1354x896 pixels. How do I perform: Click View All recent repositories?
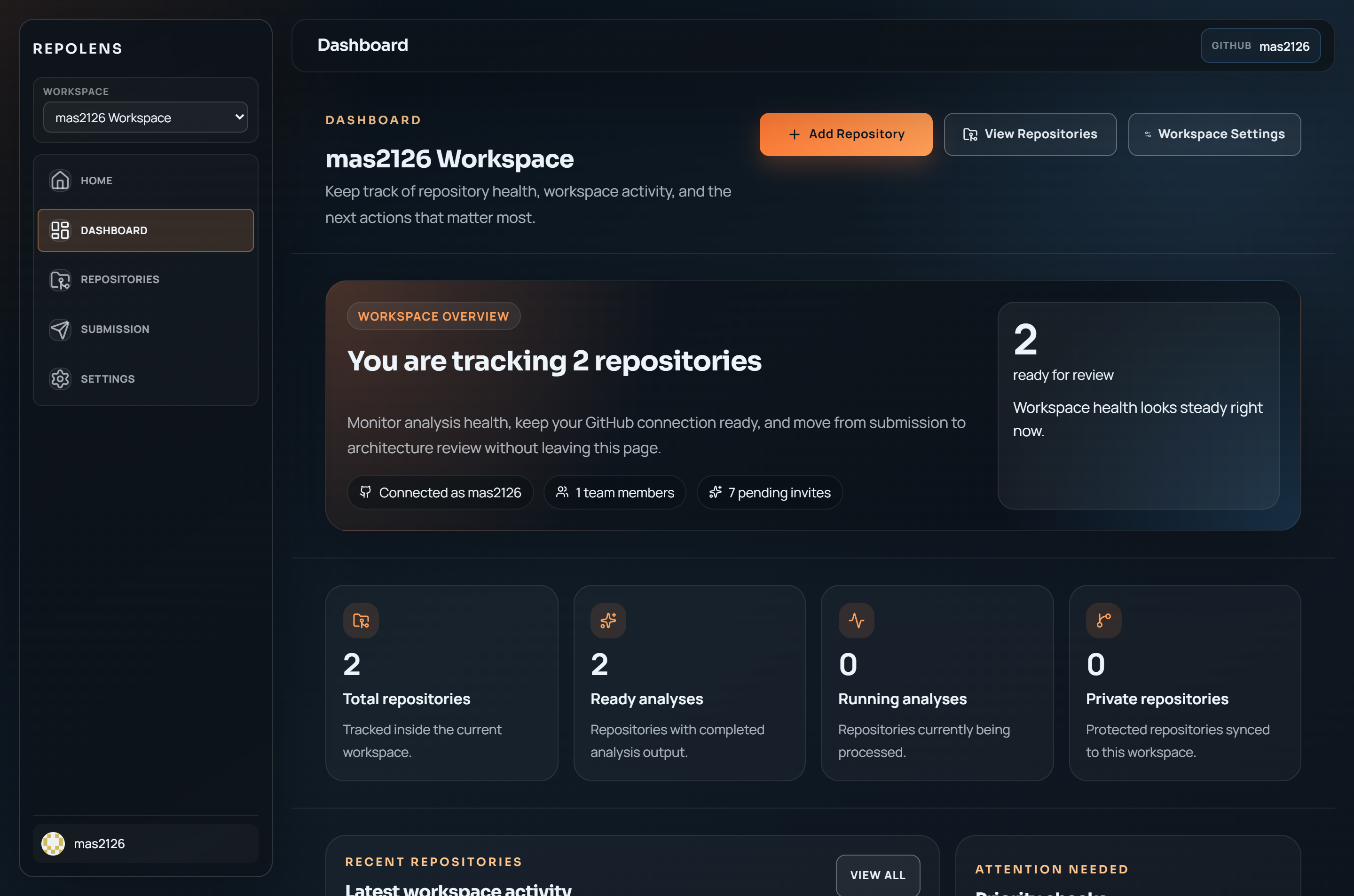(877, 874)
